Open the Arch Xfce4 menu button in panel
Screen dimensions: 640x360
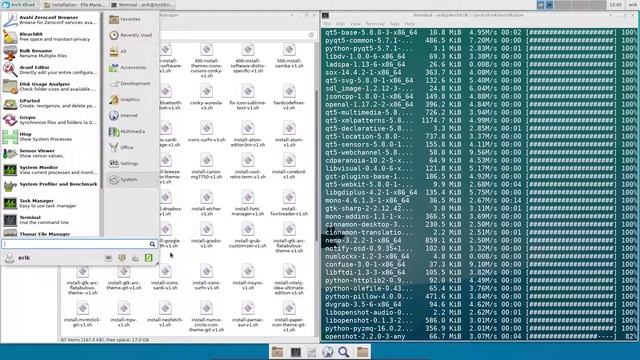tap(19, 5)
